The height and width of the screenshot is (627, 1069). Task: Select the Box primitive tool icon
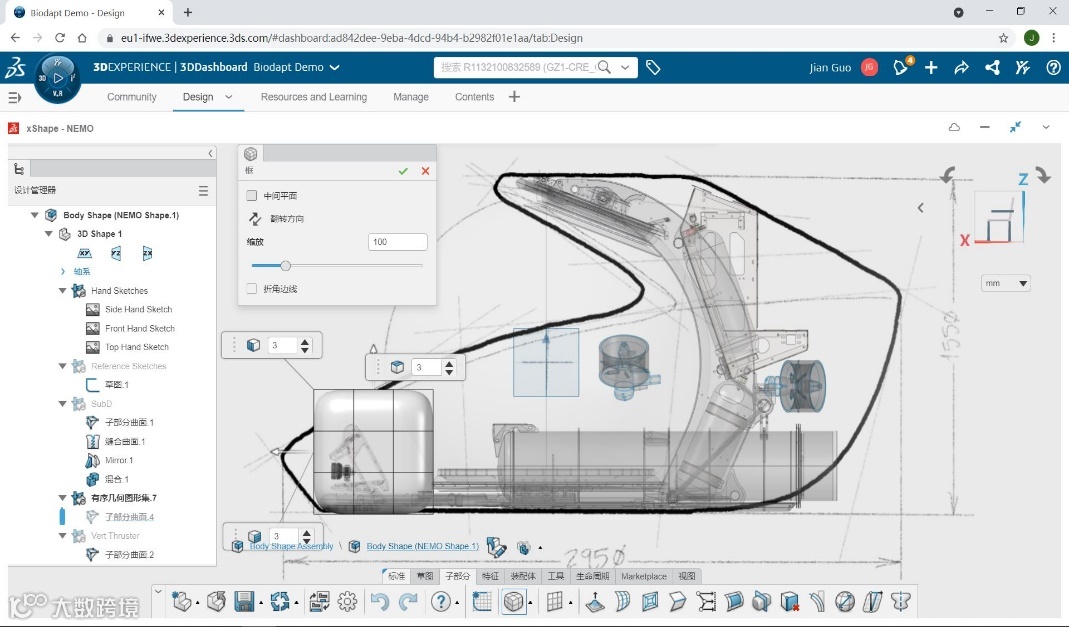513,601
